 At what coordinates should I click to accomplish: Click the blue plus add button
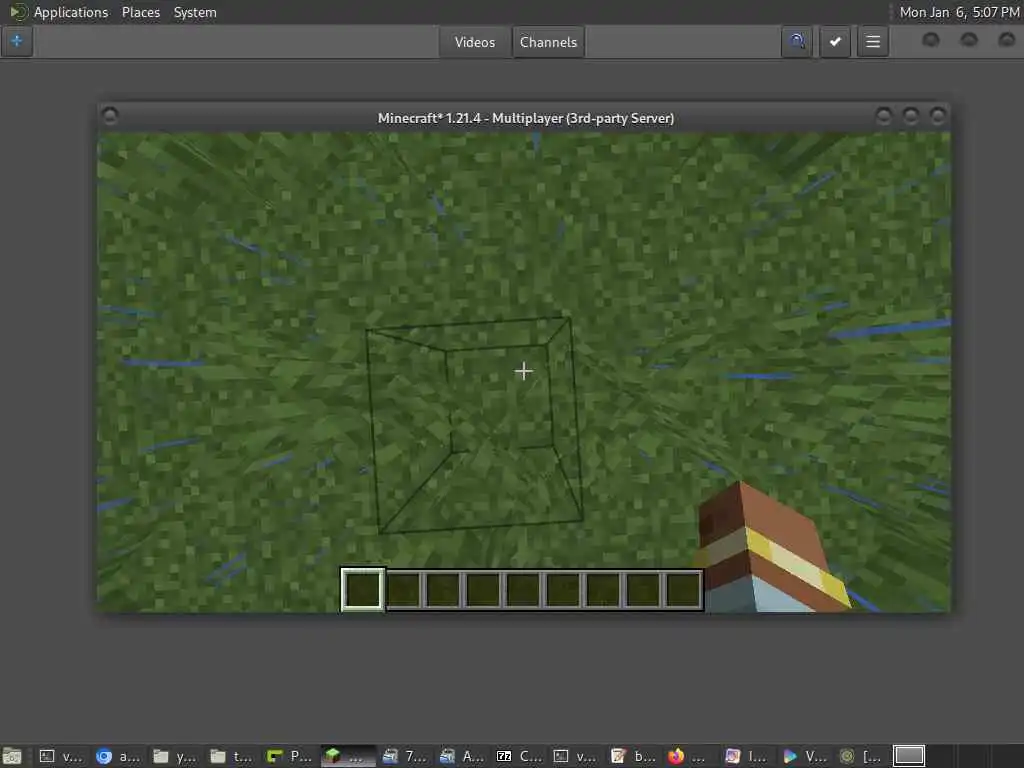click(16, 41)
